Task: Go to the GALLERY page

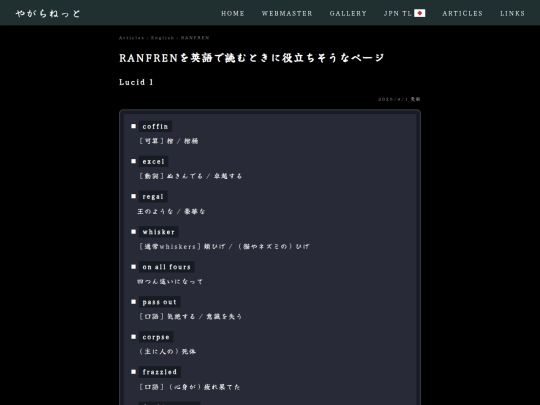Action: tap(348, 13)
